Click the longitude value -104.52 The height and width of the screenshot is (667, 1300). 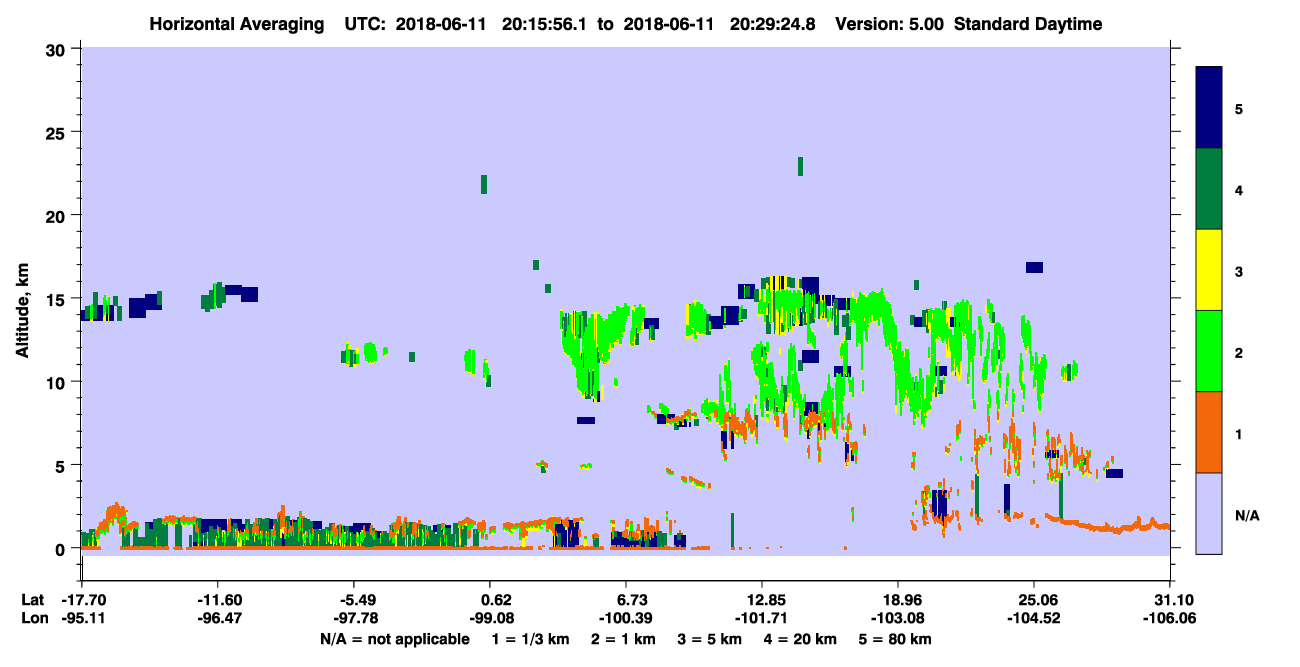(x=1034, y=619)
